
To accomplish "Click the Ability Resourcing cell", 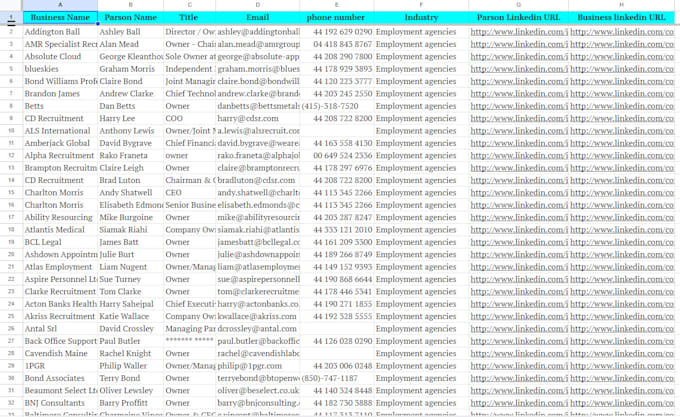I will tap(60, 217).
